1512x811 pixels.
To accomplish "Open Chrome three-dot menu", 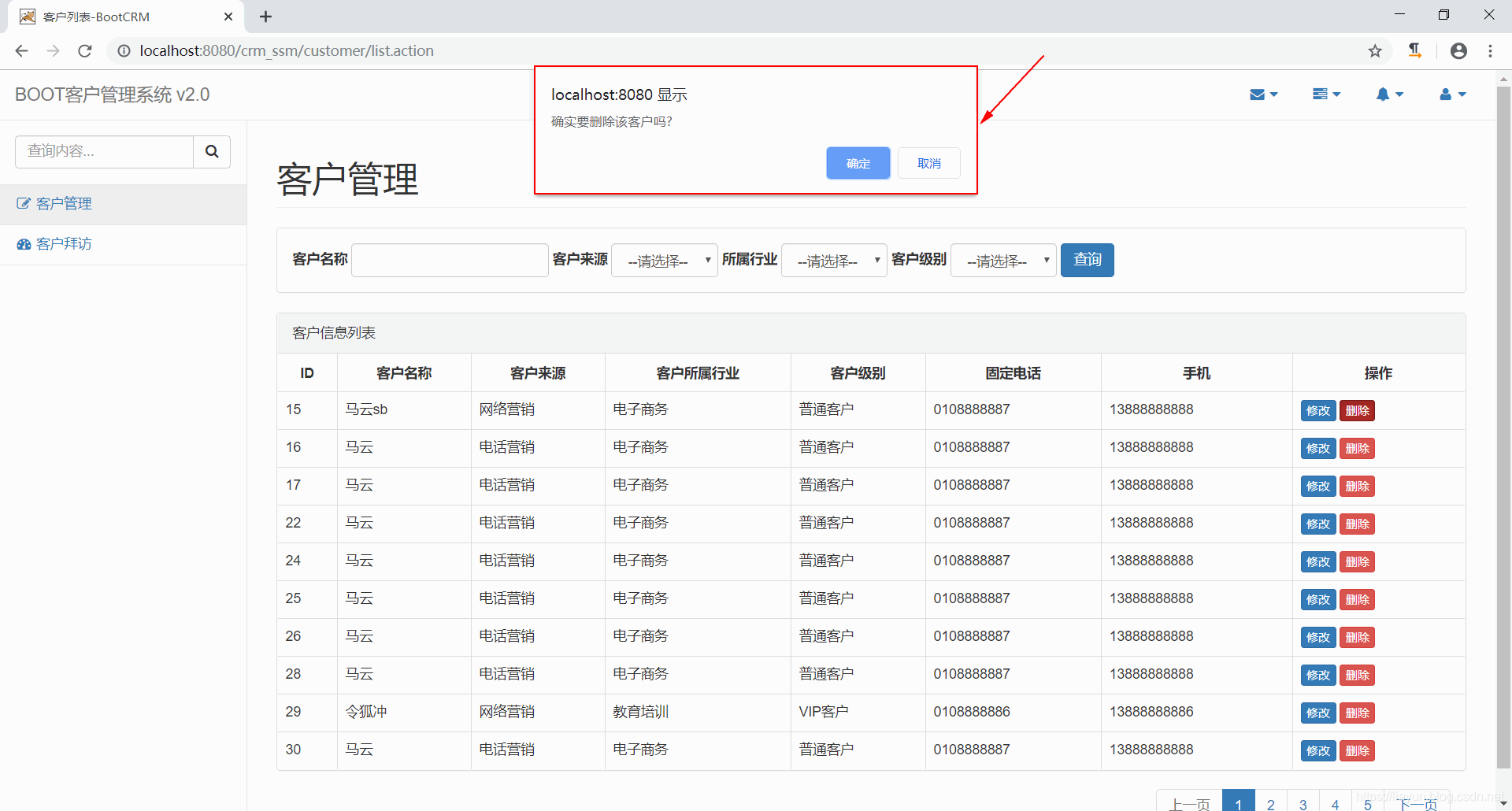I will point(1490,51).
